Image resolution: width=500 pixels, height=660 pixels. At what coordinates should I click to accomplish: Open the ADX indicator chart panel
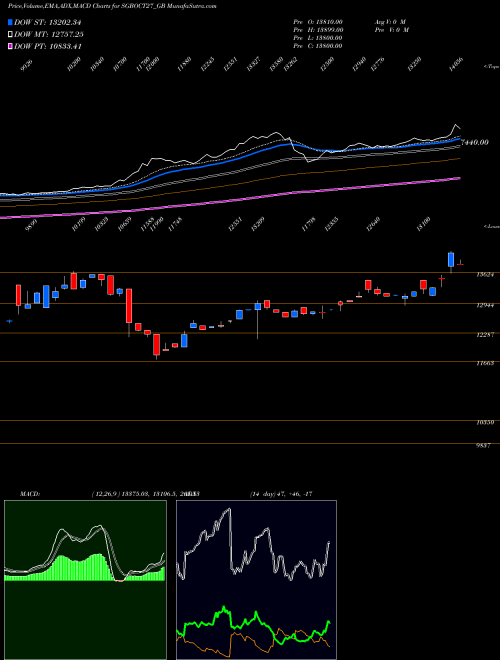click(x=256, y=580)
